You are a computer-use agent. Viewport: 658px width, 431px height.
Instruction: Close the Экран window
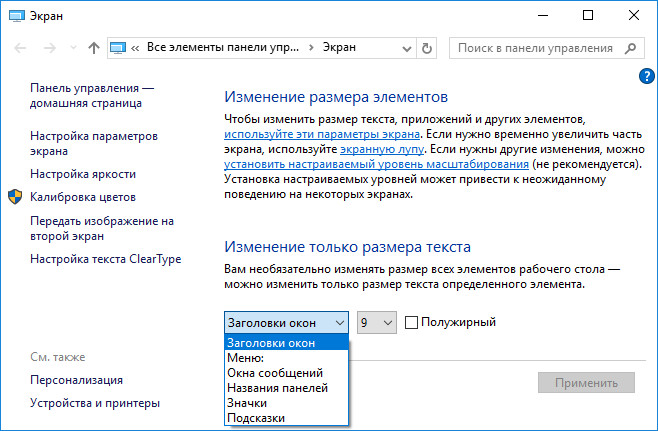634,16
